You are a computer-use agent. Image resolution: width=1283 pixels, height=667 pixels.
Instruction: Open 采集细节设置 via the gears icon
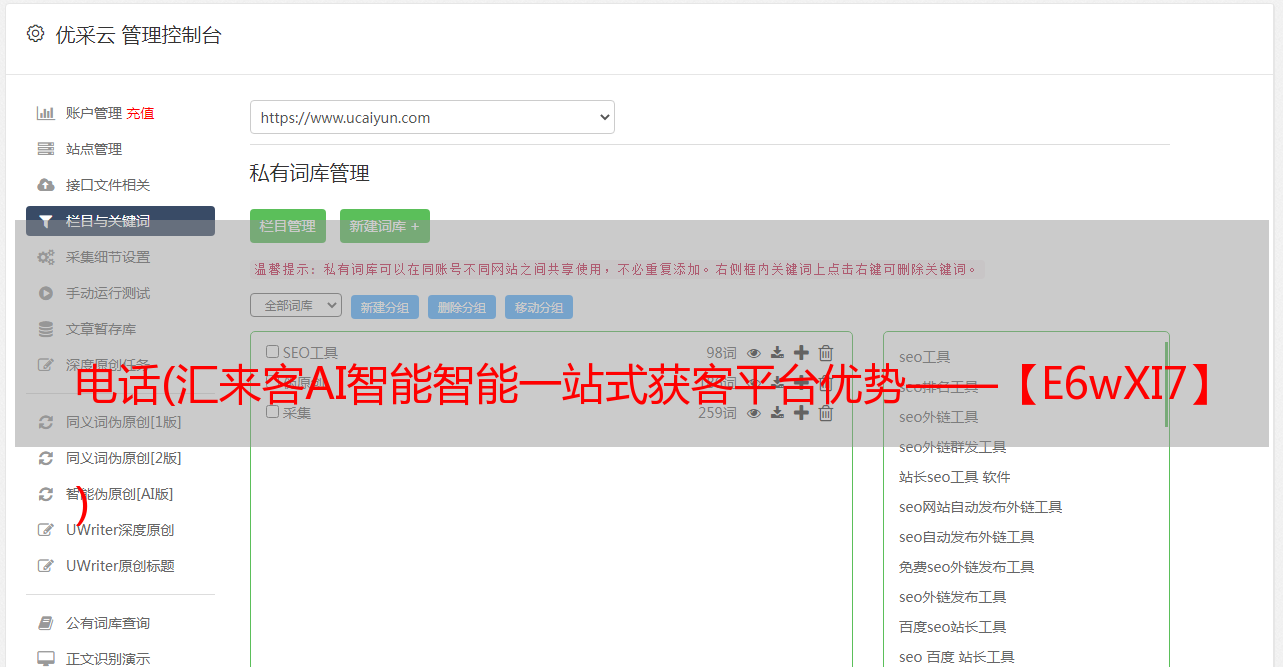pyautogui.click(x=46, y=257)
